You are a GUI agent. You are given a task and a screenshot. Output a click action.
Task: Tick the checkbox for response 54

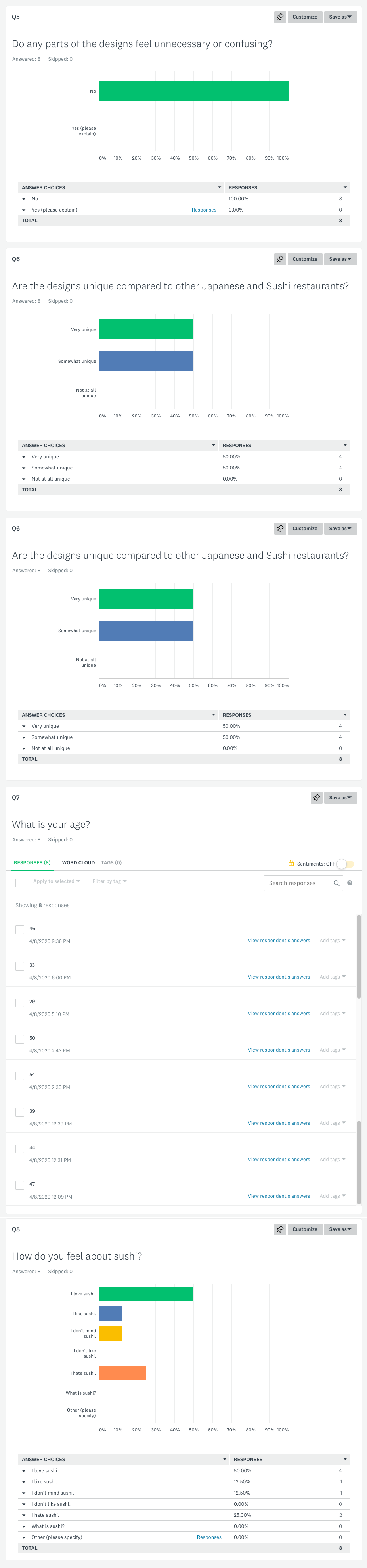coord(19,1075)
